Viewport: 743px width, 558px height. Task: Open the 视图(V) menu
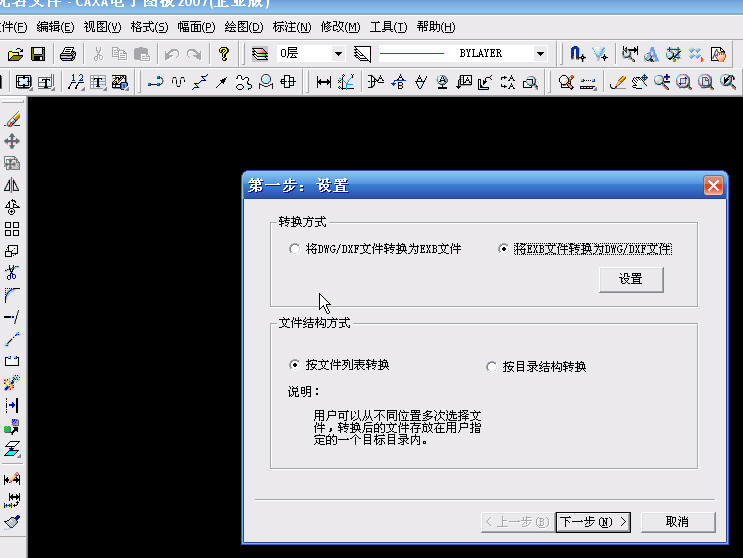click(x=102, y=27)
